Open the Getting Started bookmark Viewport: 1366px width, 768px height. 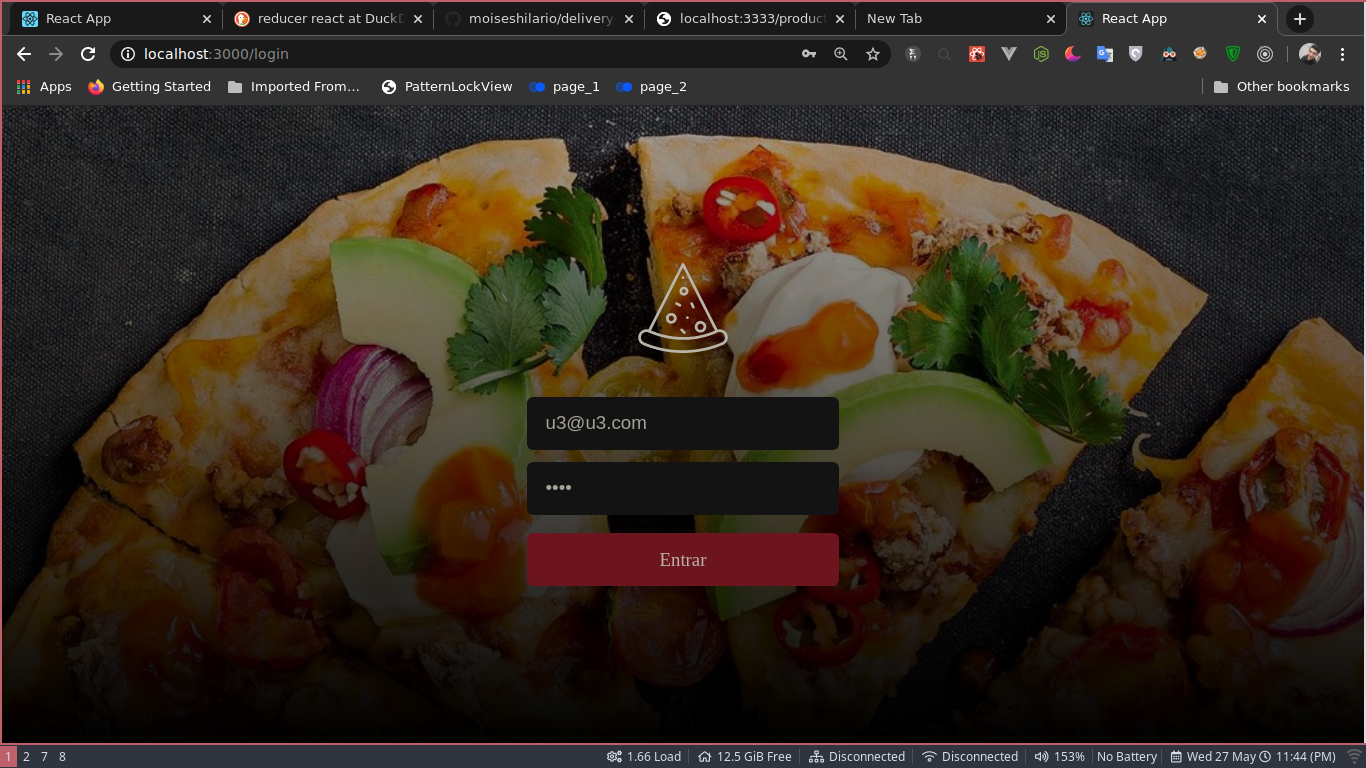(x=149, y=87)
